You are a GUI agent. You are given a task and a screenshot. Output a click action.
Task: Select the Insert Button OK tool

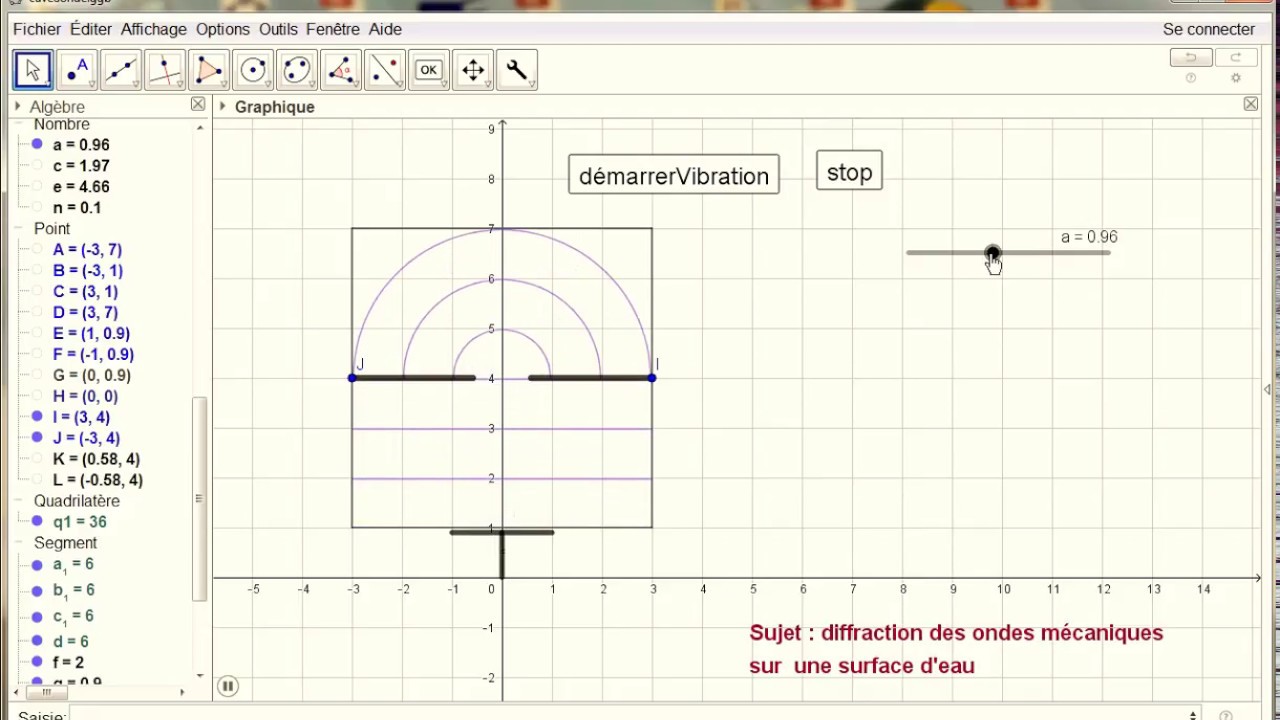(x=429, y=70)
